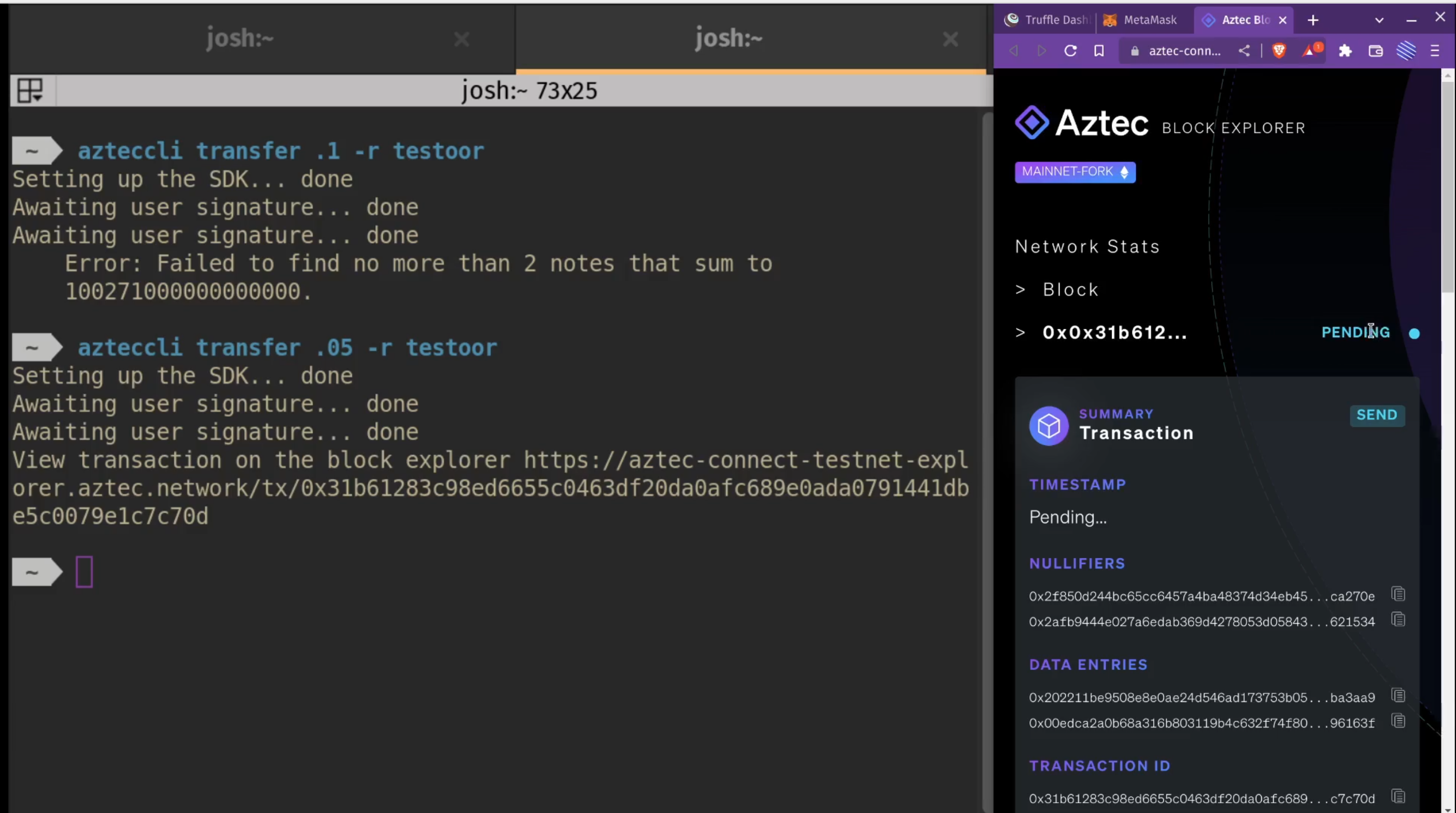Click the aztec-conn address bar
Screen dimensions: 1456x813
pos(1184,51)
